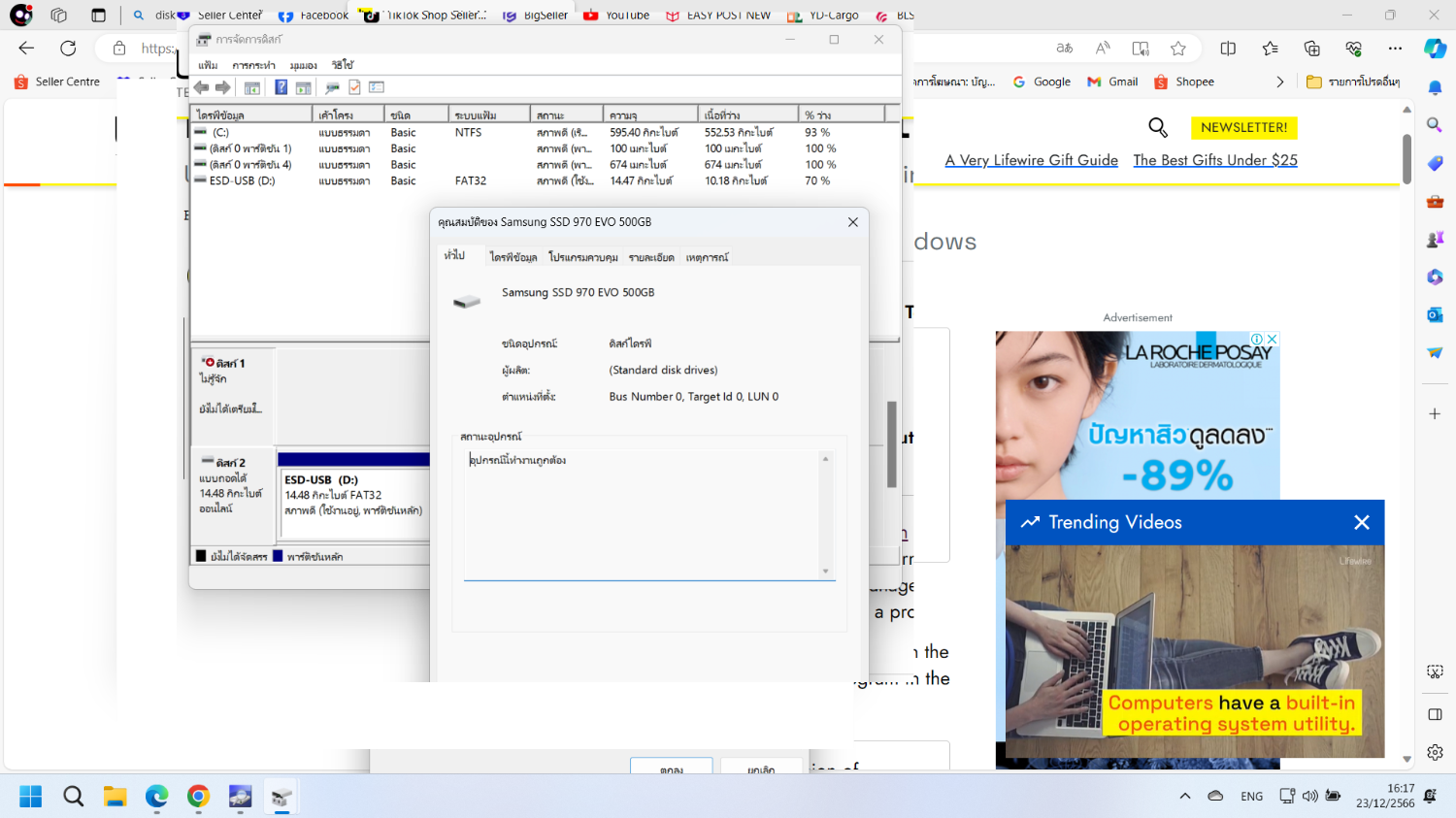Switch to the Facebook browser tab

tap(313, 15)
